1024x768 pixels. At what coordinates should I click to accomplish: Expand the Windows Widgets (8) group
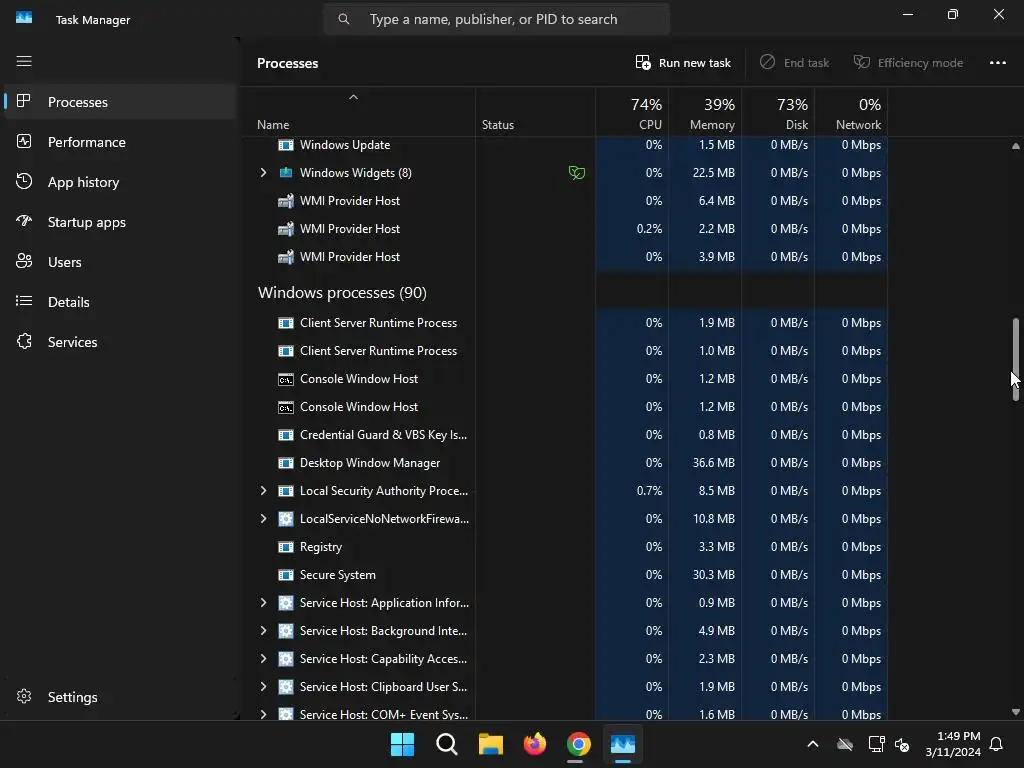[x=263, y=172]
